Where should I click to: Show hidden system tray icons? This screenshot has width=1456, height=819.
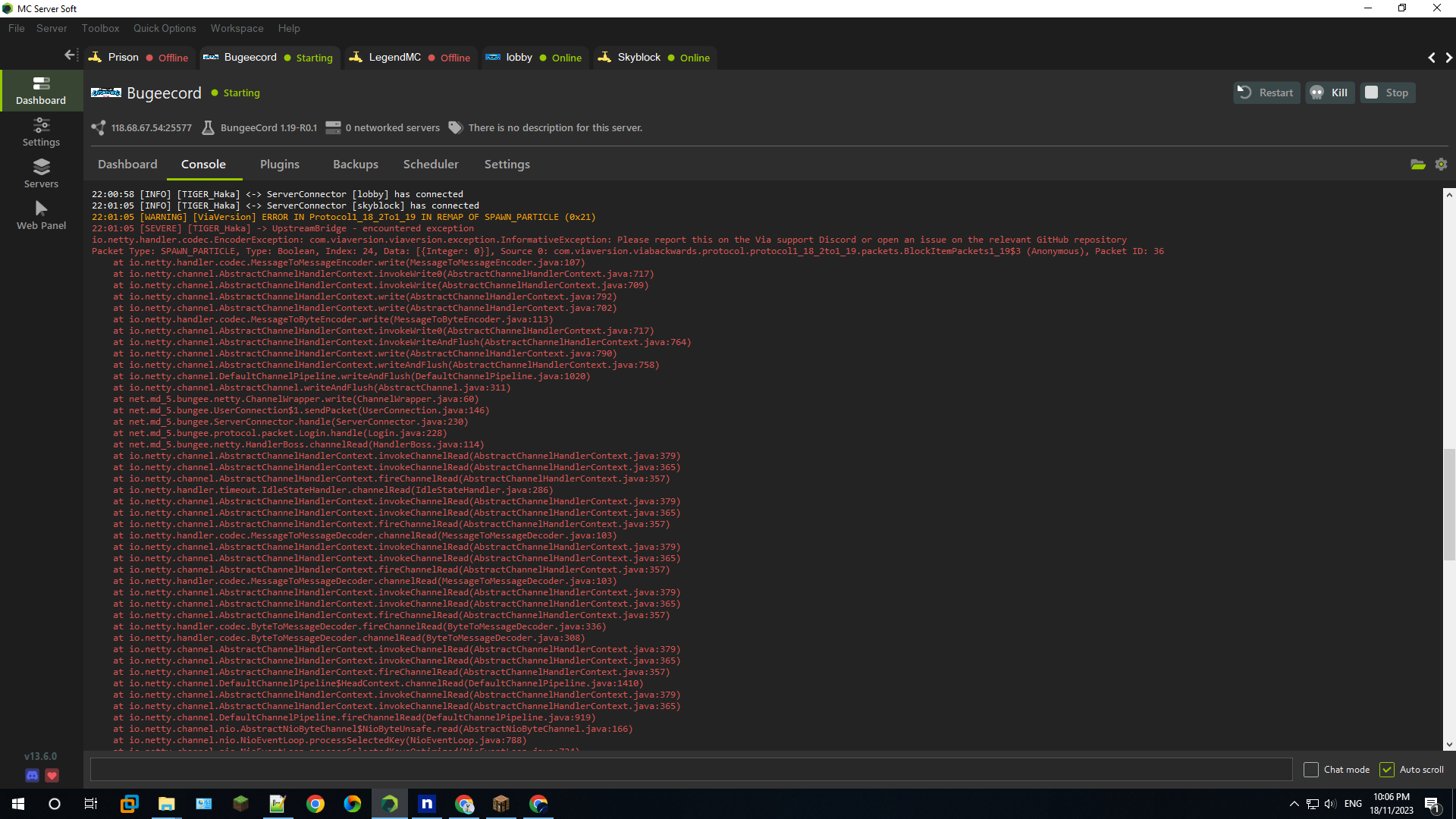1294,804
